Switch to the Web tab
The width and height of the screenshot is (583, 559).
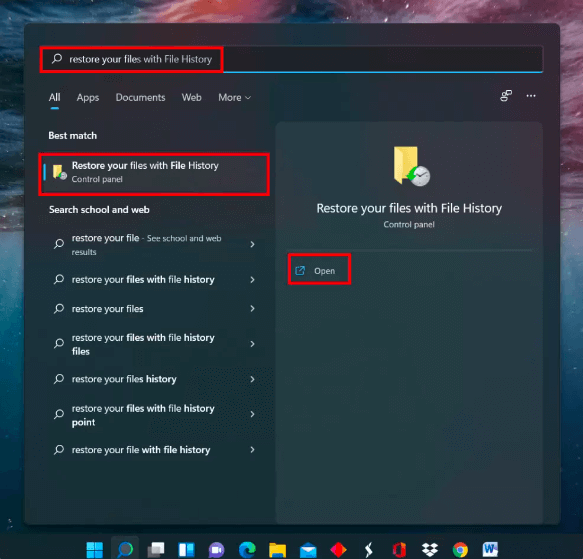point(191,97)
